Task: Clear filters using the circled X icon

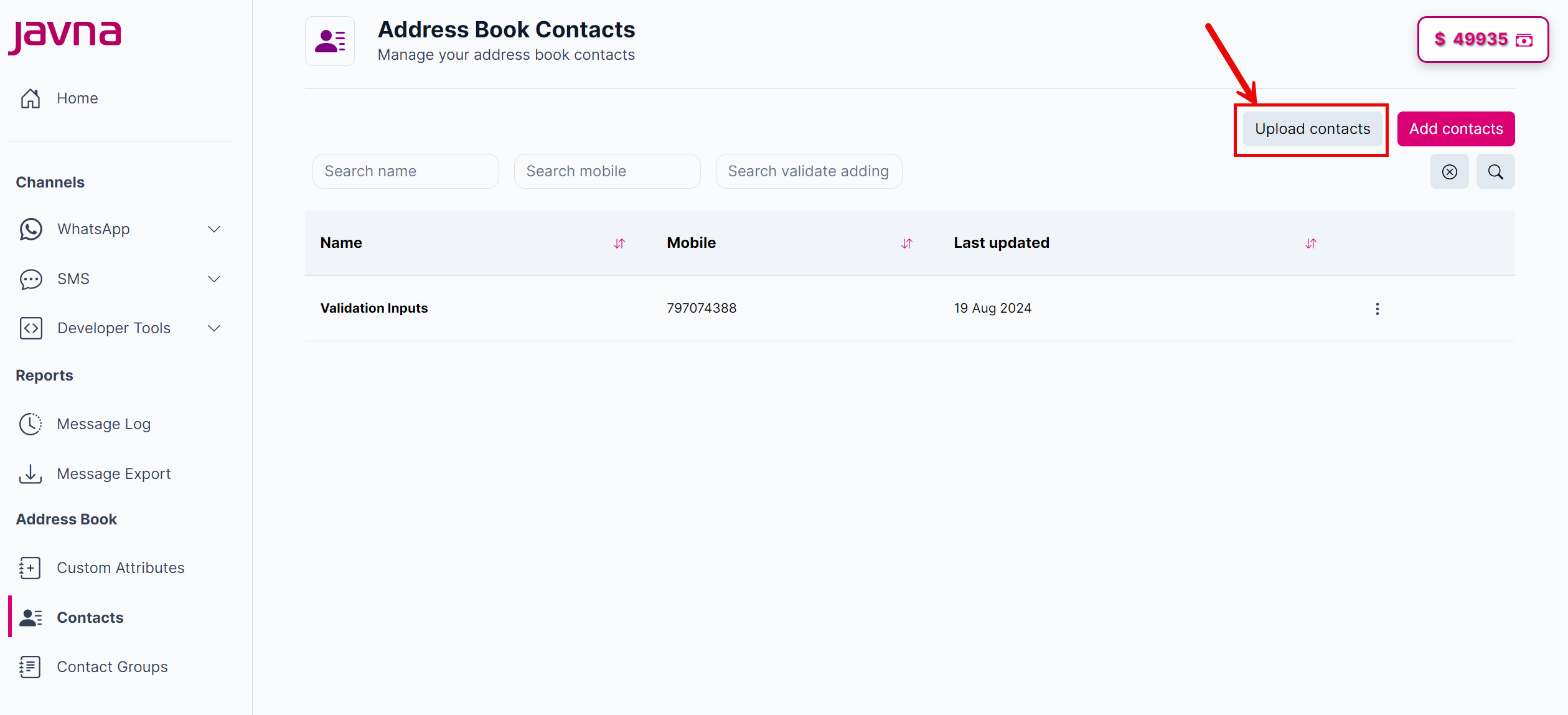Action: [x=1450, y=171]
